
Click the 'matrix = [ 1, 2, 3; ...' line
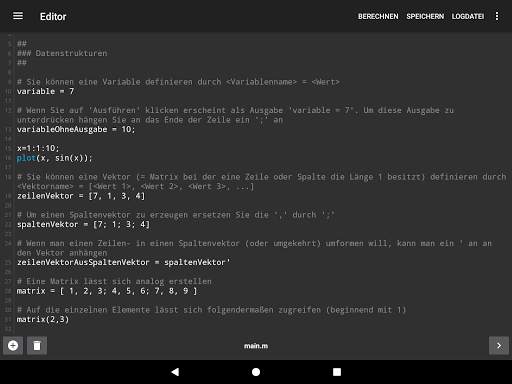pos(107,291)
